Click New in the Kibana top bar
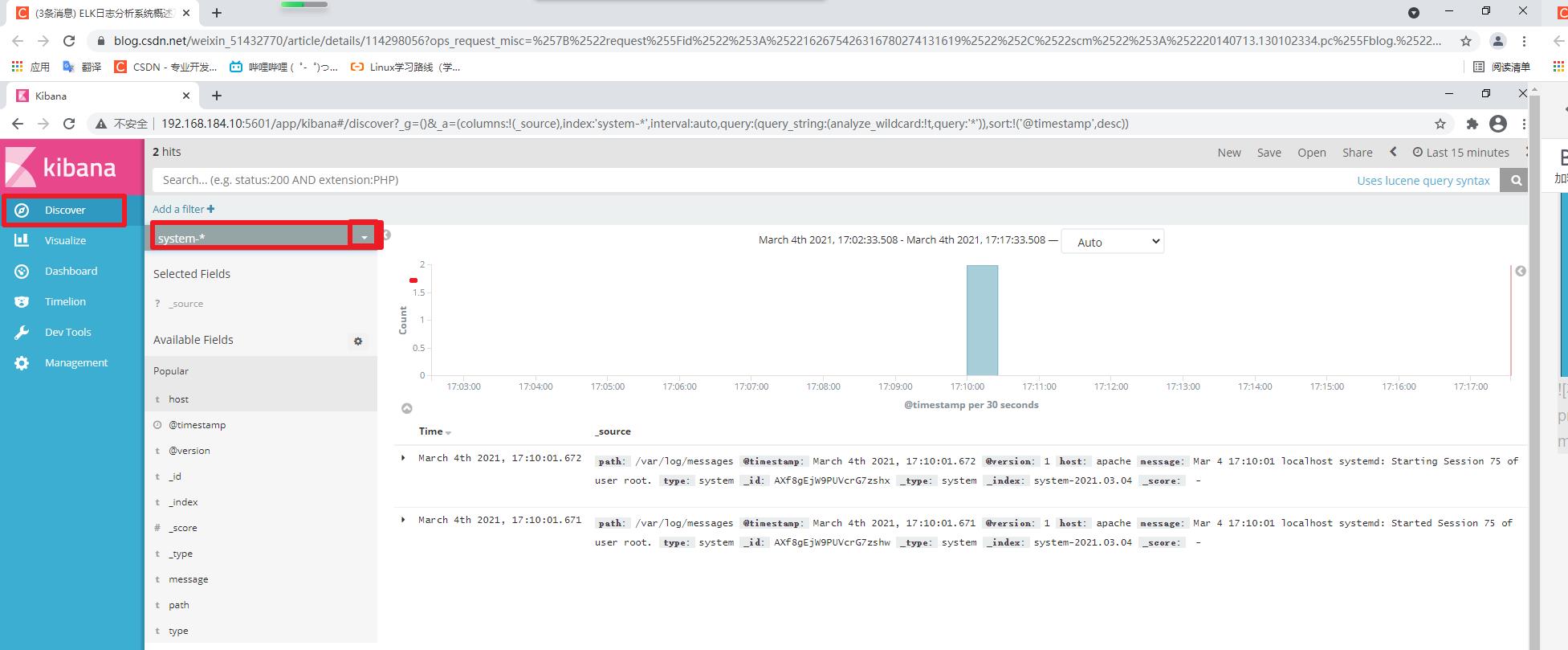The image size is (1568, 650). (x=1228, y=153)
